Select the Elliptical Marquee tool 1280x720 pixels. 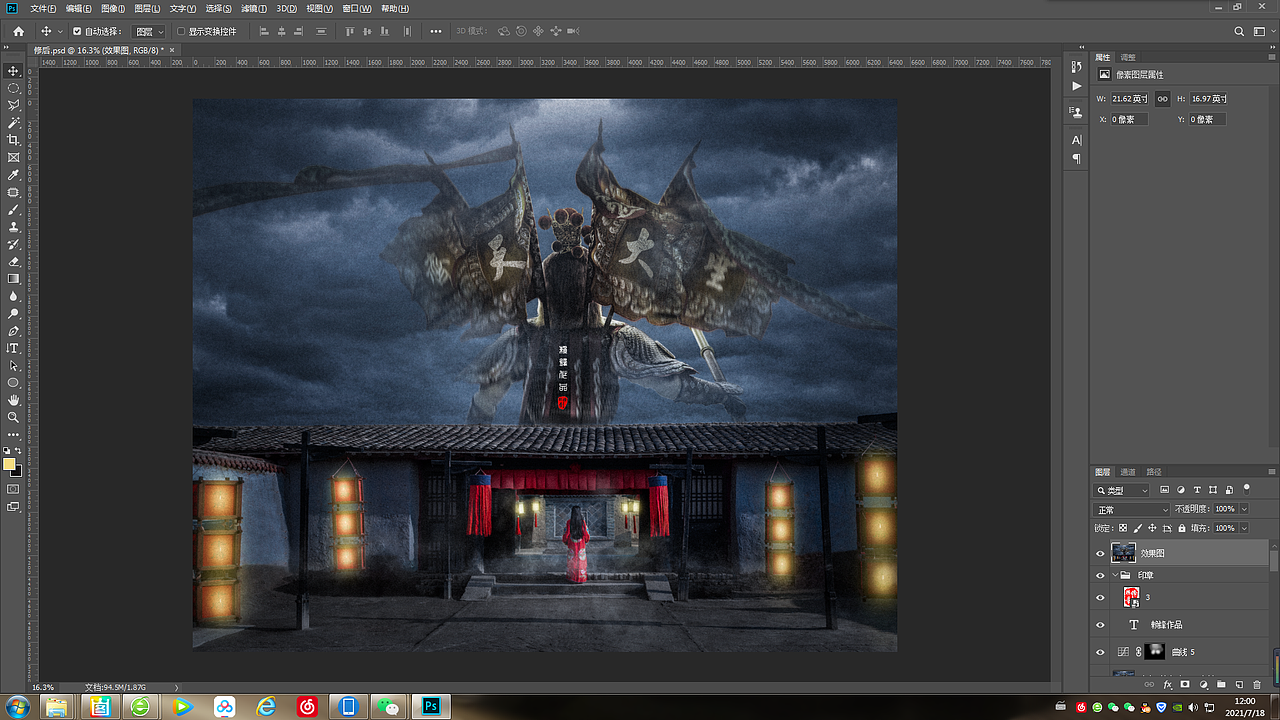14,88
